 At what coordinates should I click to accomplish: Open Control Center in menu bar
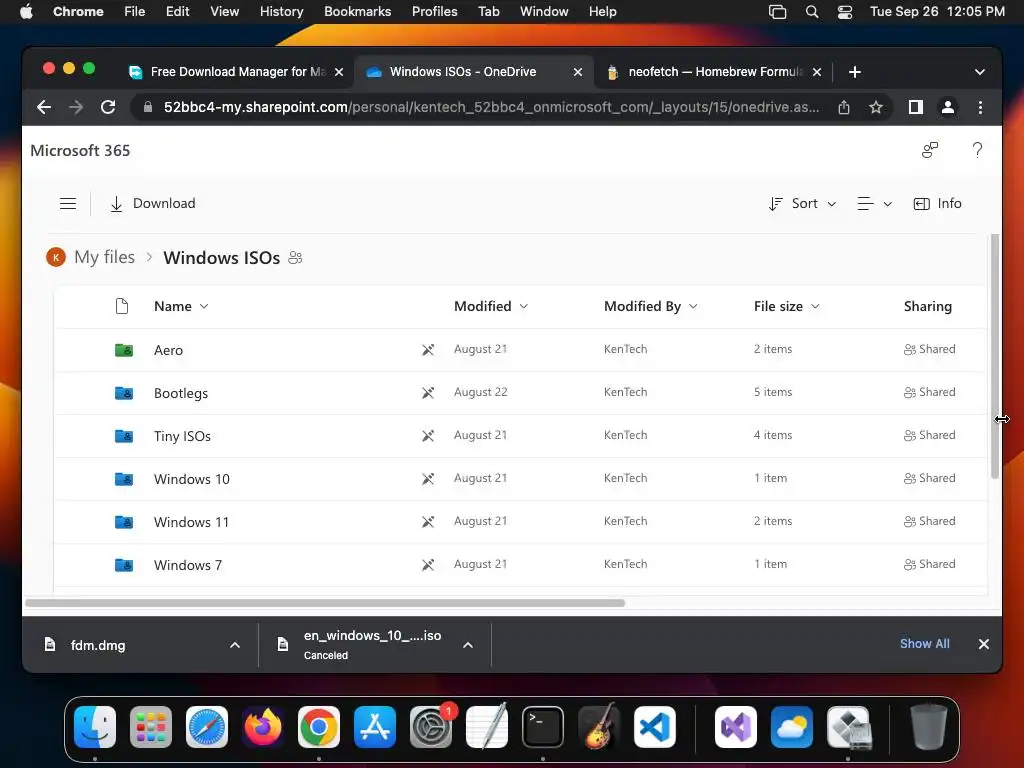pyautogui.click(x=844, y=12)
